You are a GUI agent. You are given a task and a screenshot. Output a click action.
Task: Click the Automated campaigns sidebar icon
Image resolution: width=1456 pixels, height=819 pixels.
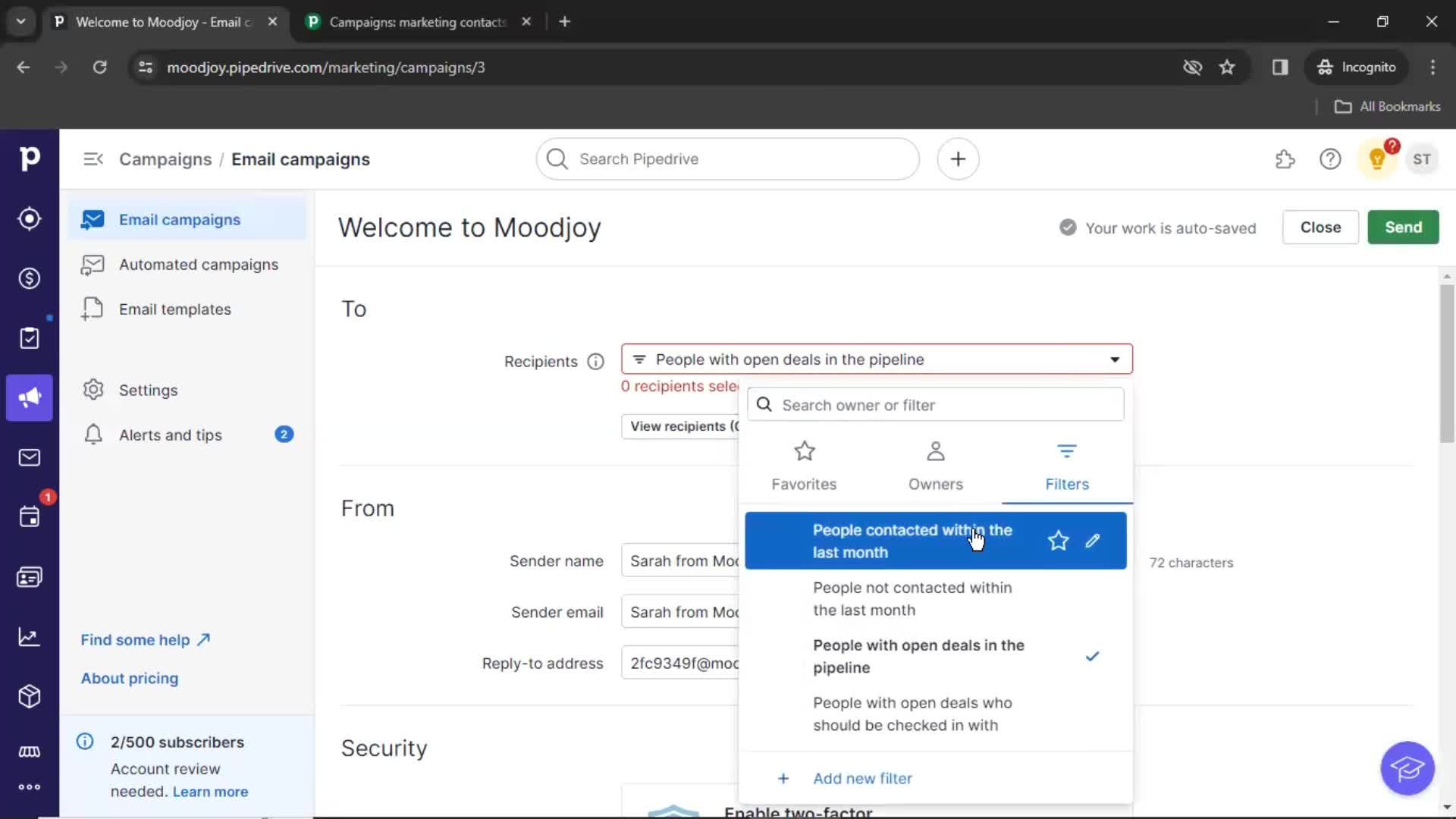[x=92, y=264]
